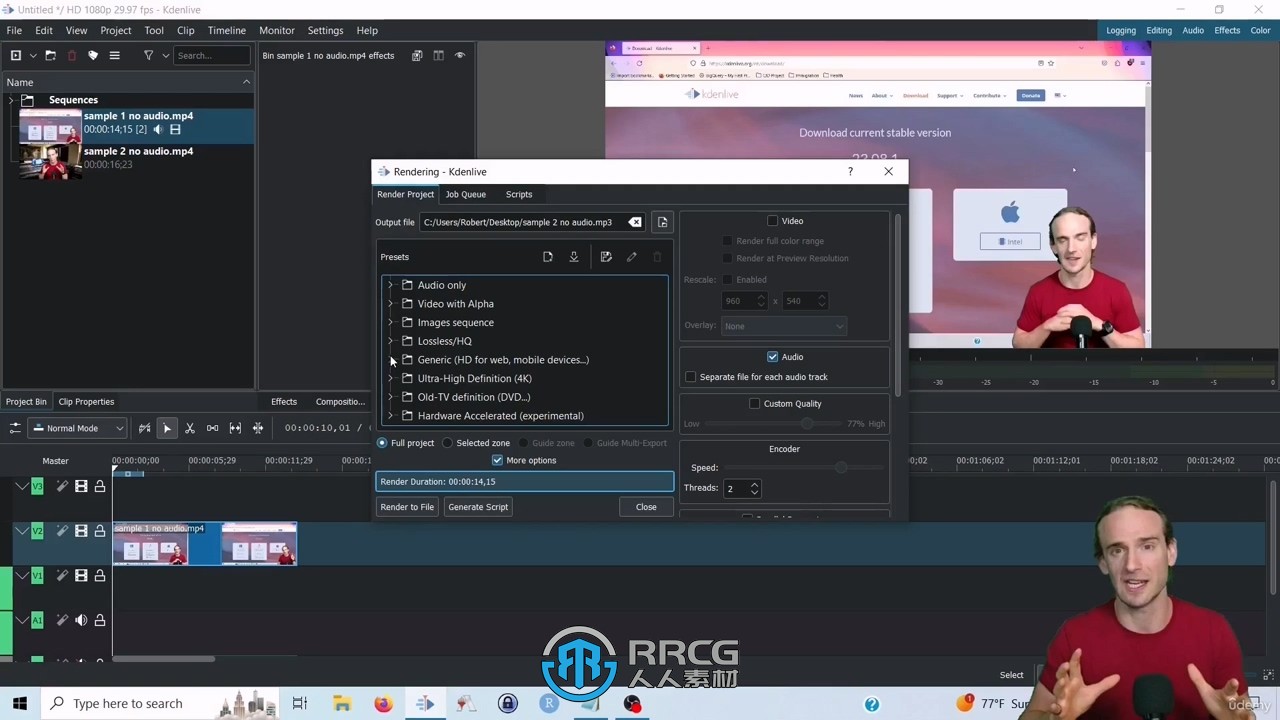Click the tag icon in Project Bin toolbar

[93, 56]
